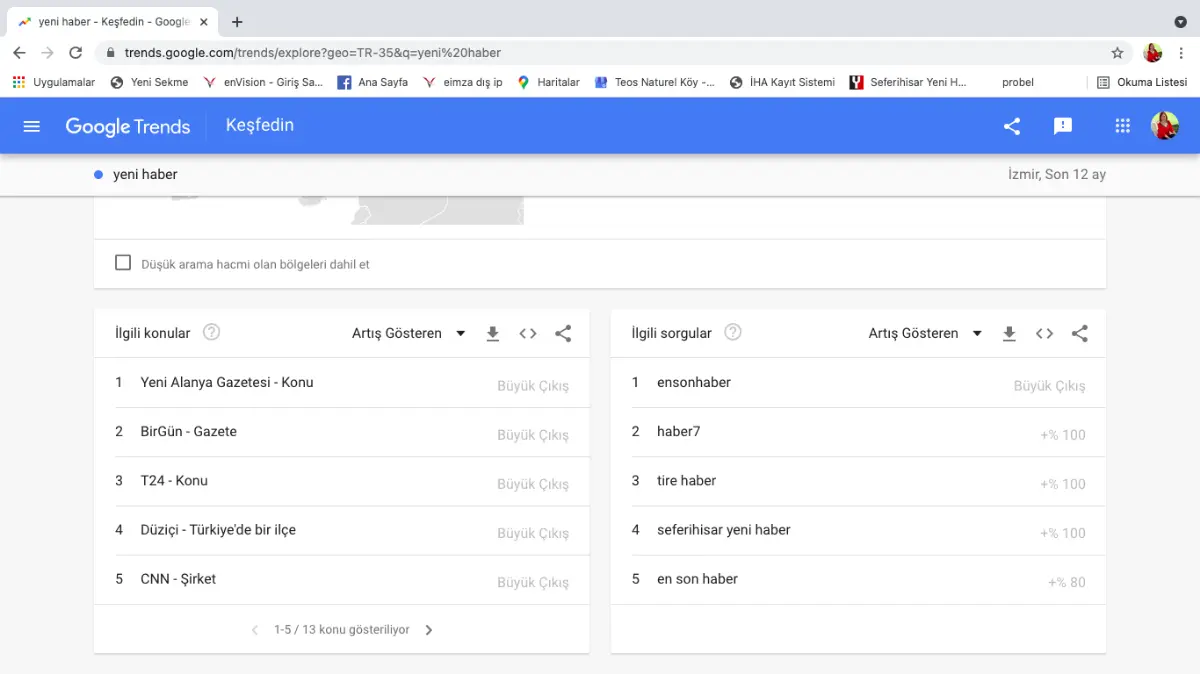Open embed code for İlgili konular
The width and height of the screenshot is (1200, 674).
[528, 334]
